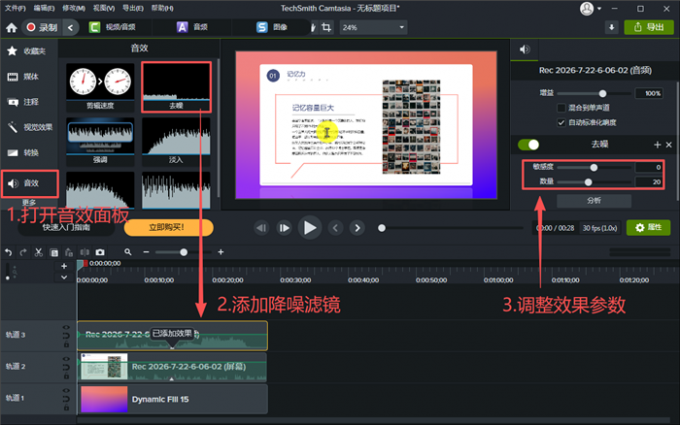Select the crop tool on canvas toolbar

327,27
